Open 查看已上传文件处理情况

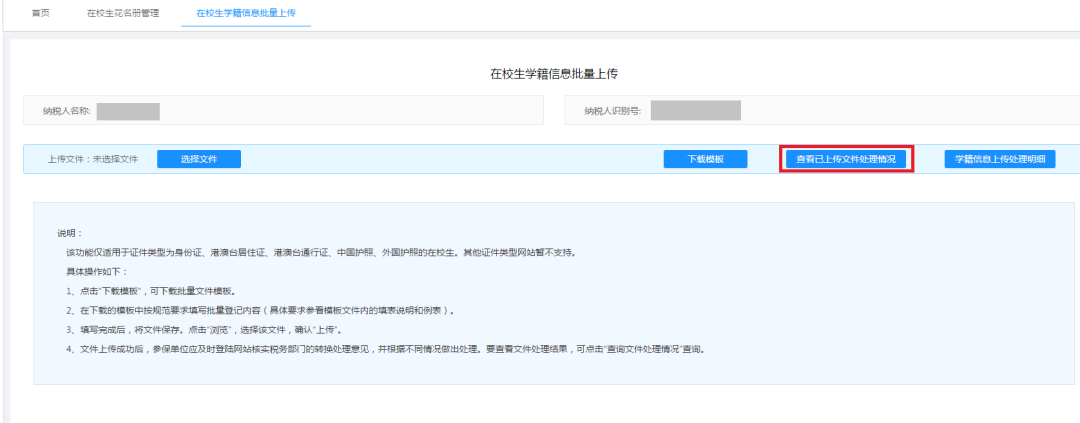pos(846,159)
